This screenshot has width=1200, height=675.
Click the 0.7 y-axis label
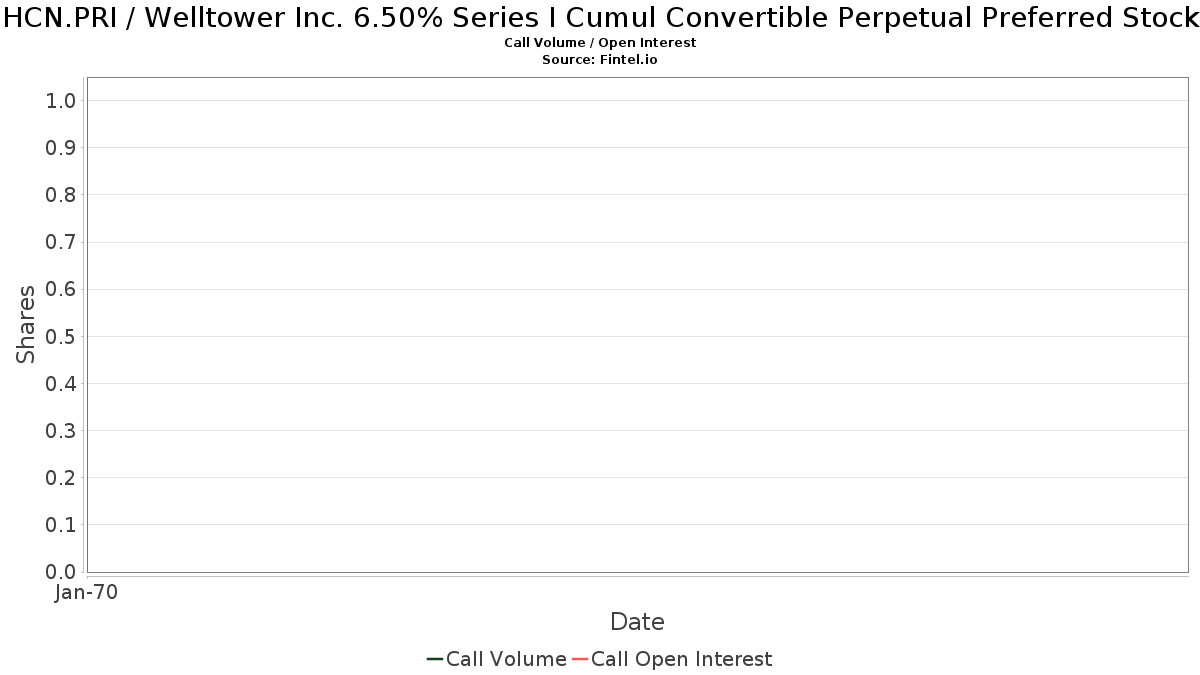[61, 242]
